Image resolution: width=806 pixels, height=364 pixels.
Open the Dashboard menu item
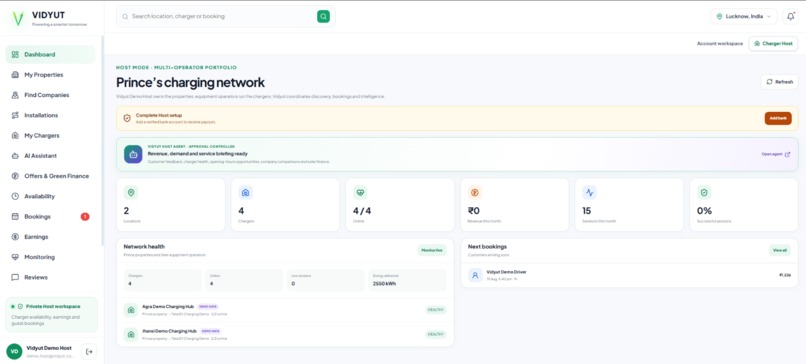[50, 54]
